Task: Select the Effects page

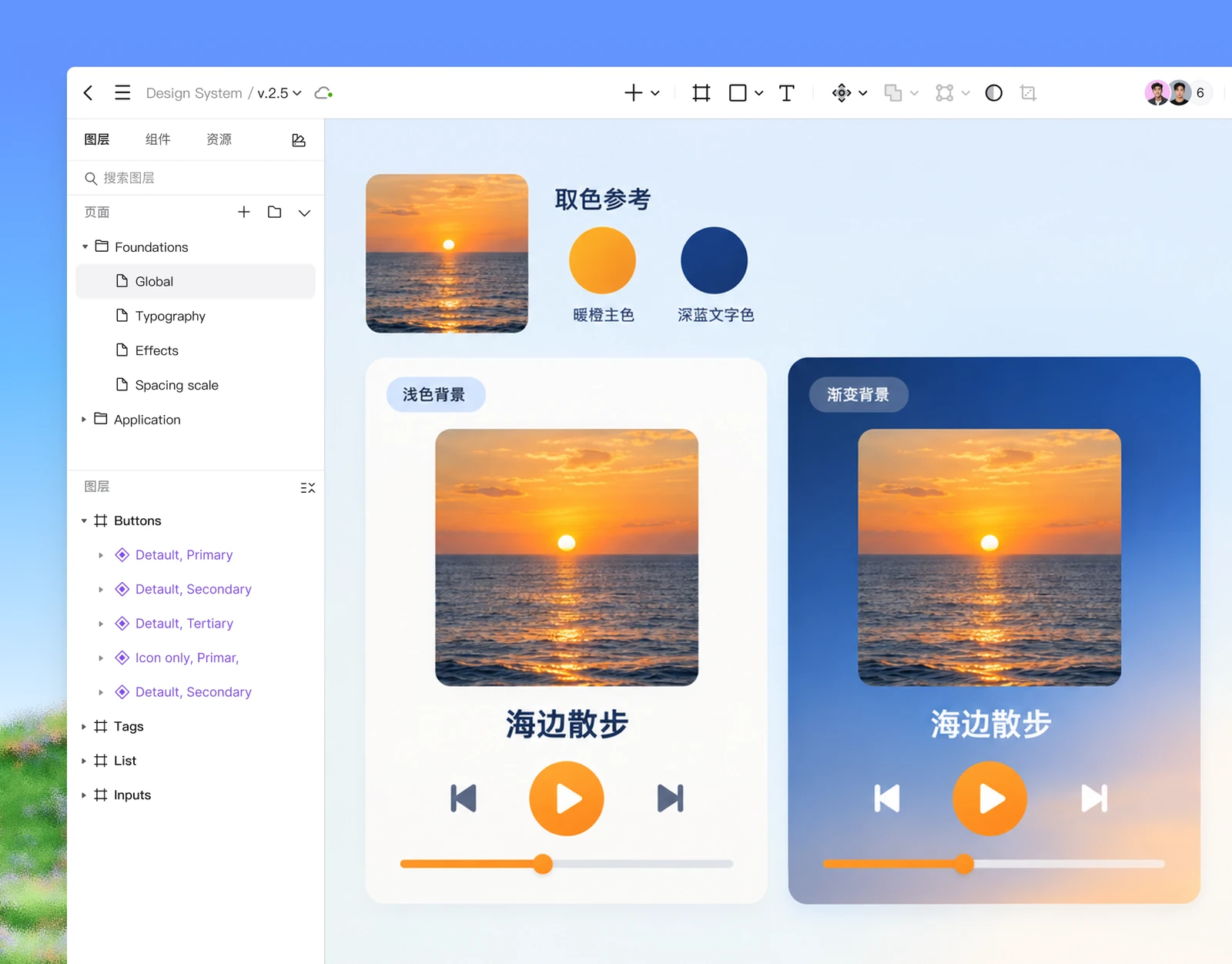Action: [196, 350]
